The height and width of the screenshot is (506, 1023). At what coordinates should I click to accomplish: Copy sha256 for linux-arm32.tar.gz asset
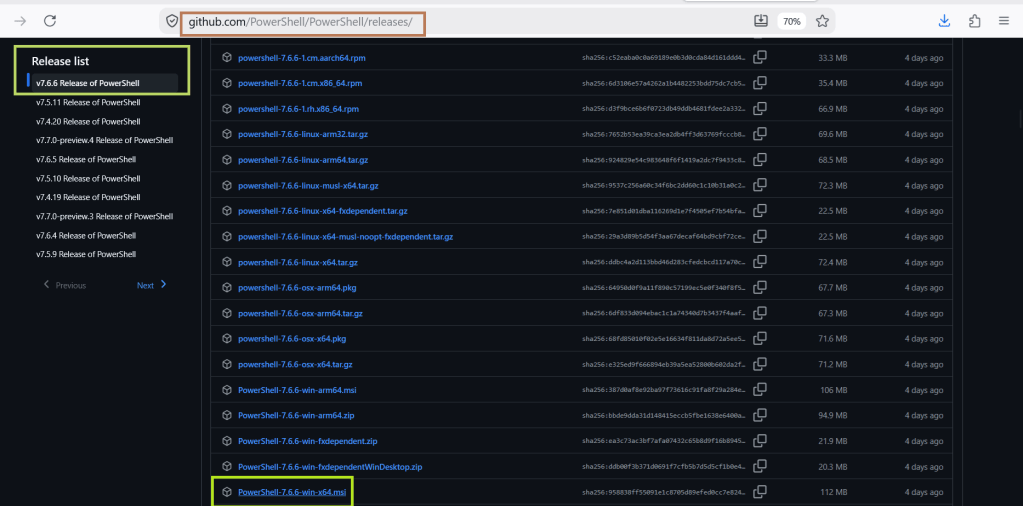[759, 134]
